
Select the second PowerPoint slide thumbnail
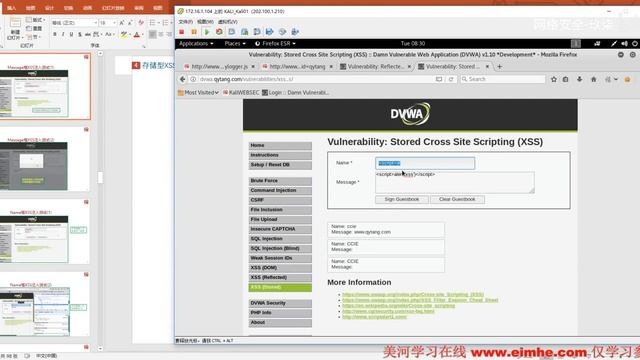tap(45, 159)
